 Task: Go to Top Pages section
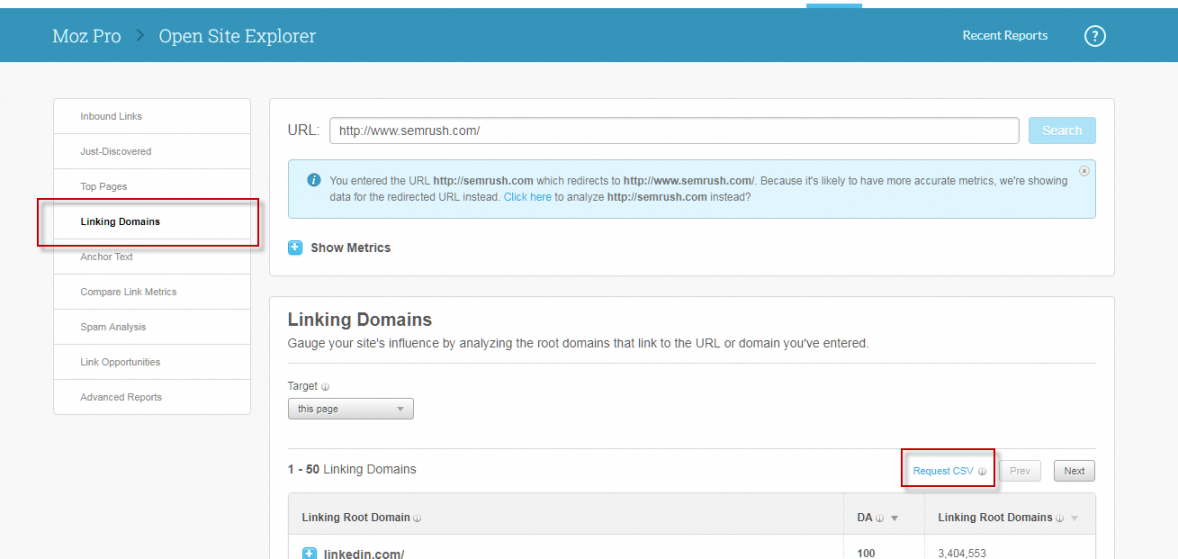click(104, 187)
